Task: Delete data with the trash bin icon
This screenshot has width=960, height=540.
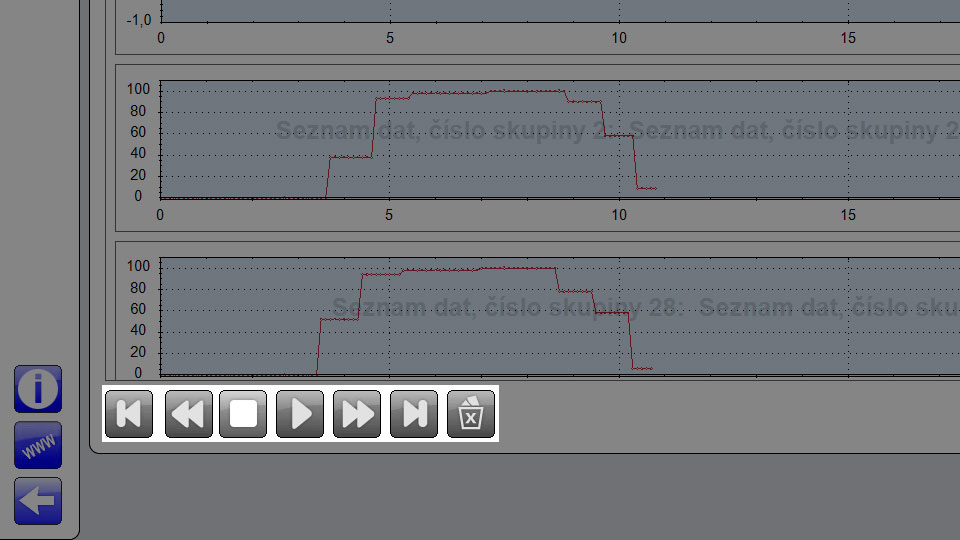Action: point(471,414)
